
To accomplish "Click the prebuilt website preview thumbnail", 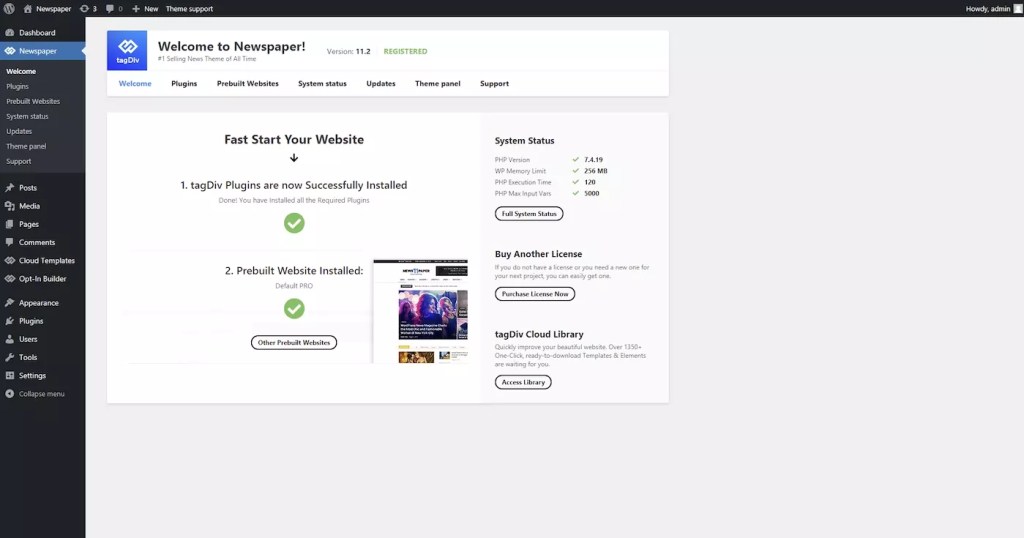I will click(421, 311).
